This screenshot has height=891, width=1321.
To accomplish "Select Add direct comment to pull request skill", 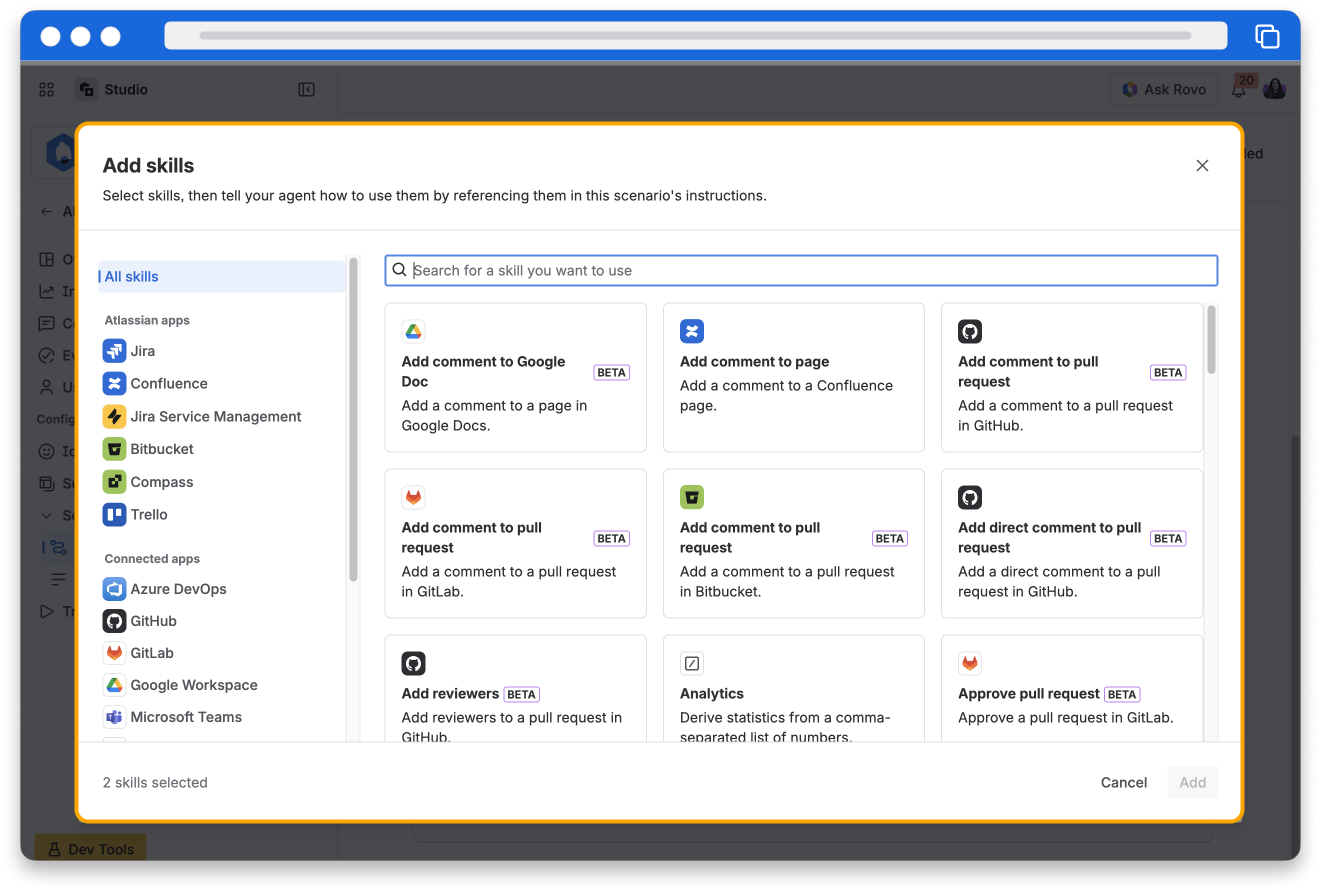I will click(1072, 543).
